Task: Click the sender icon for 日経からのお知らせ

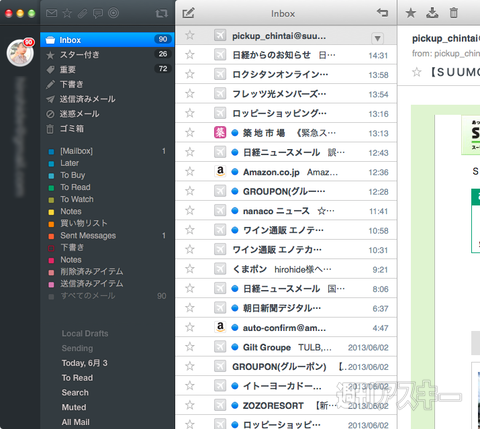Action: 220,55
